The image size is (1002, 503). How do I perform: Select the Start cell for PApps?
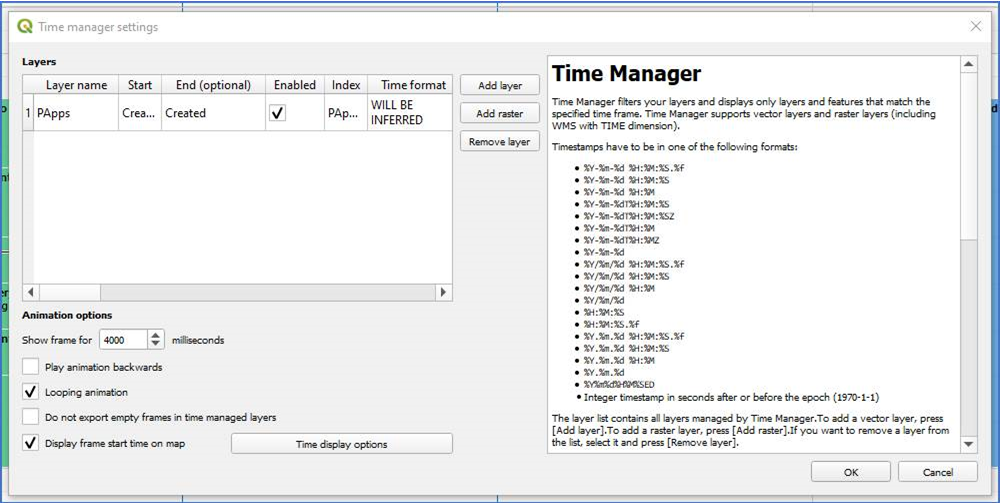(140, 113)
